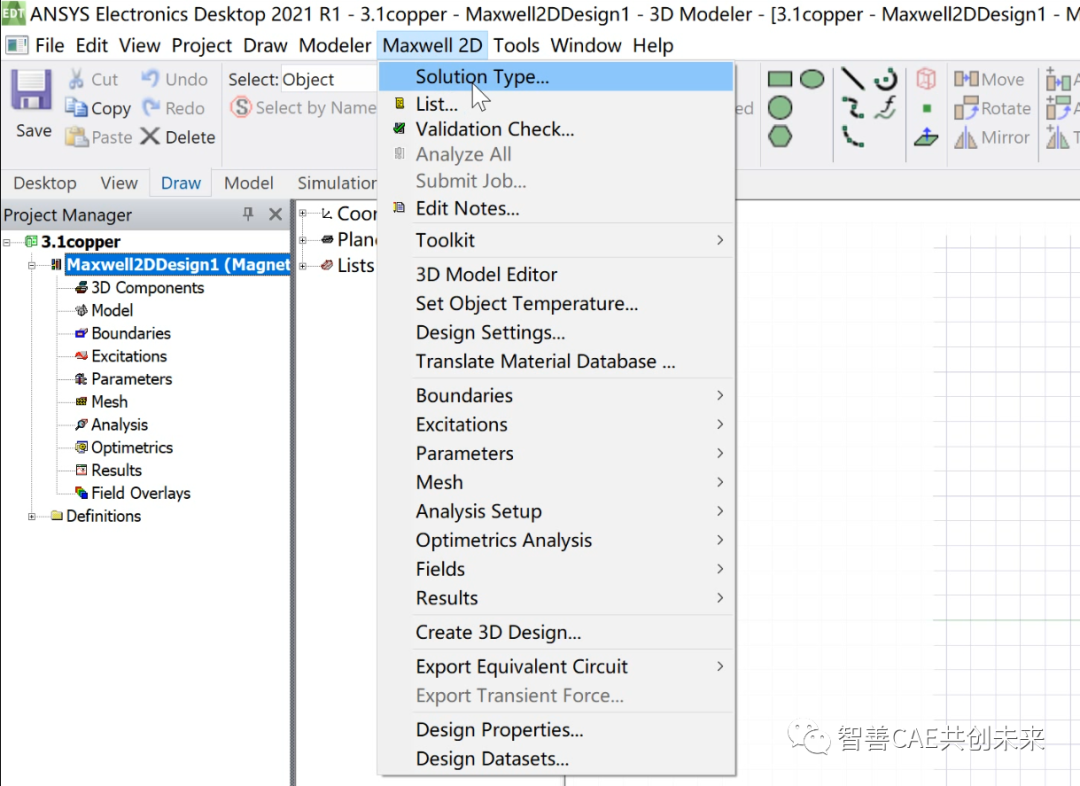
Task: Click the Draw point green square icon
Action: pos(927,108)
